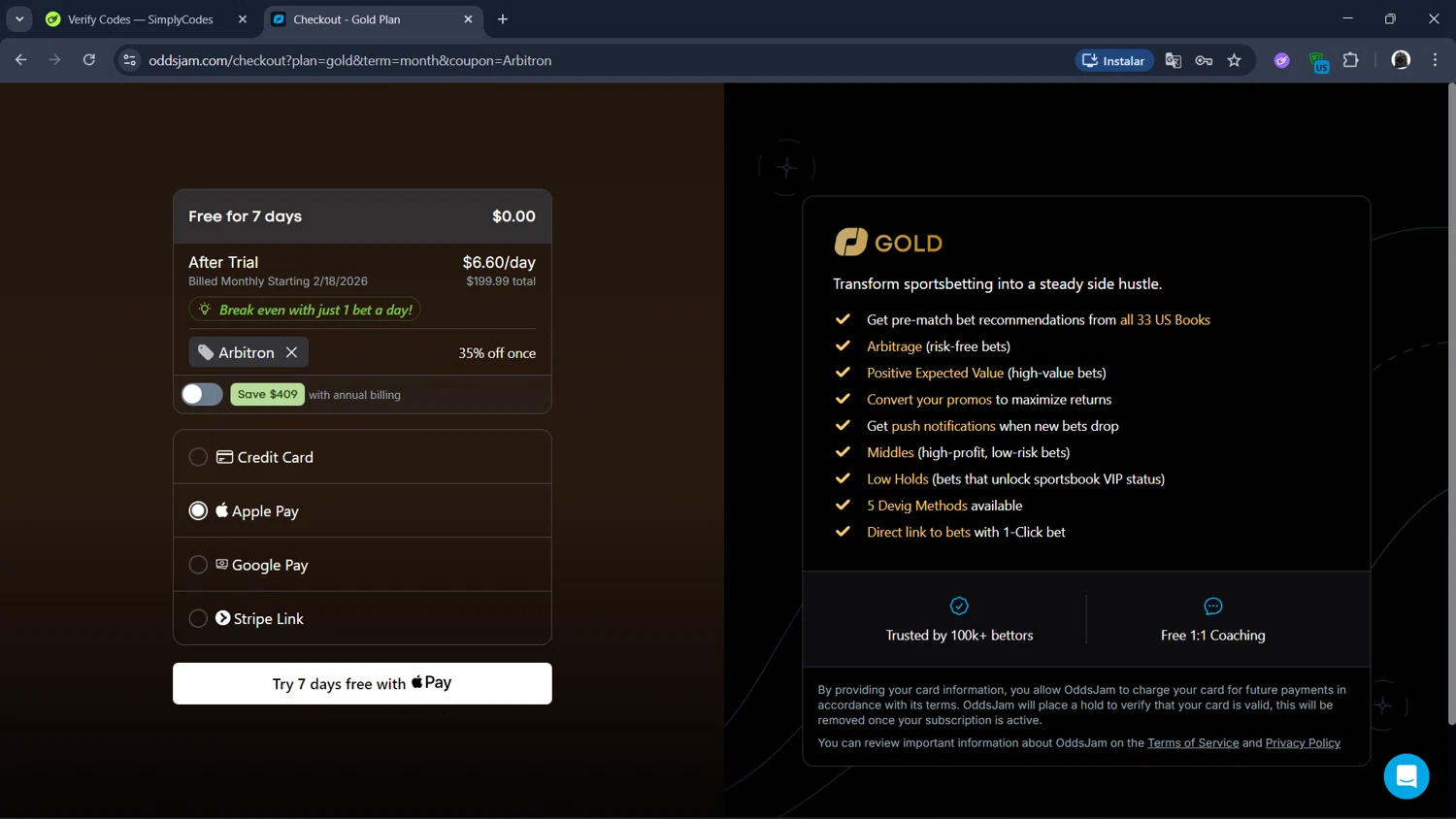Go back to previous page
The width and height of the screenshot is (1456, 819).
click(21, 60)
